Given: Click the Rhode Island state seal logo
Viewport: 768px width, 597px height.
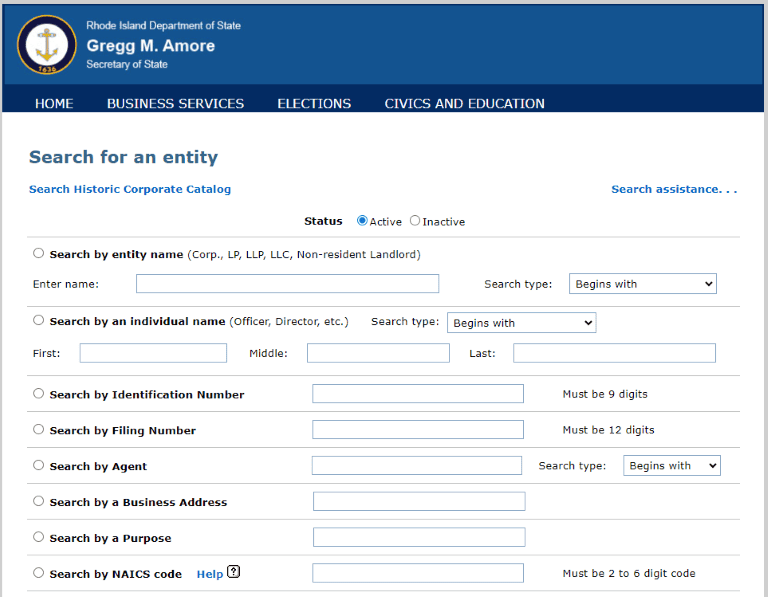Looking at the screenshot, I should [x=47, y=45].
